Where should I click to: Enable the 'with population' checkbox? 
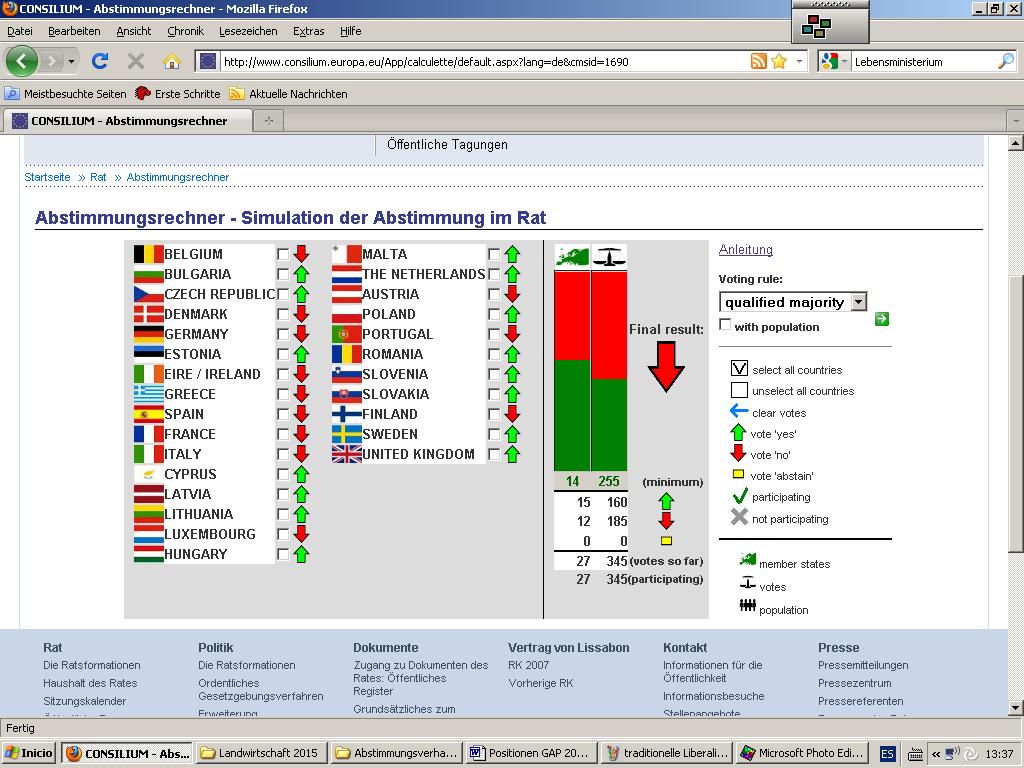725,325
